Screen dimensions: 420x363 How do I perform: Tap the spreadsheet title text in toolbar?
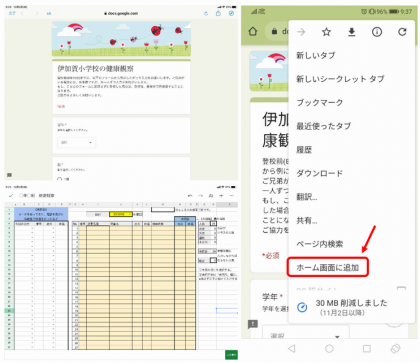click(37, 196)
